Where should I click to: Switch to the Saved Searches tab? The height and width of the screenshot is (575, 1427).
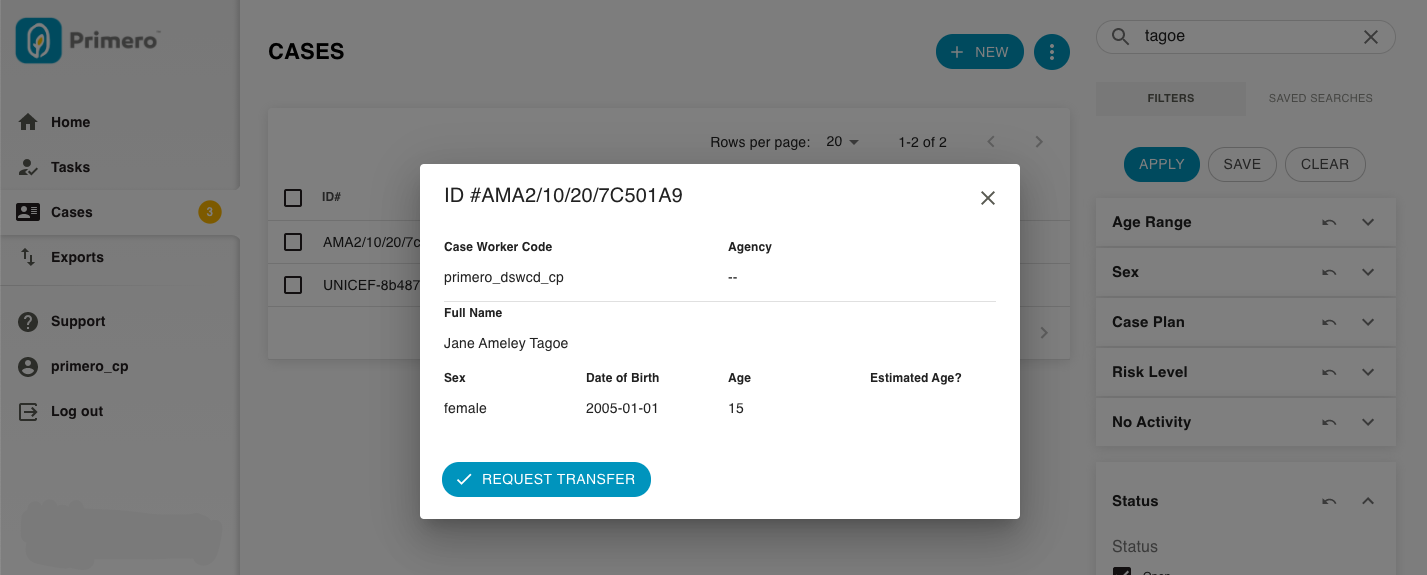coord(1321,98)
